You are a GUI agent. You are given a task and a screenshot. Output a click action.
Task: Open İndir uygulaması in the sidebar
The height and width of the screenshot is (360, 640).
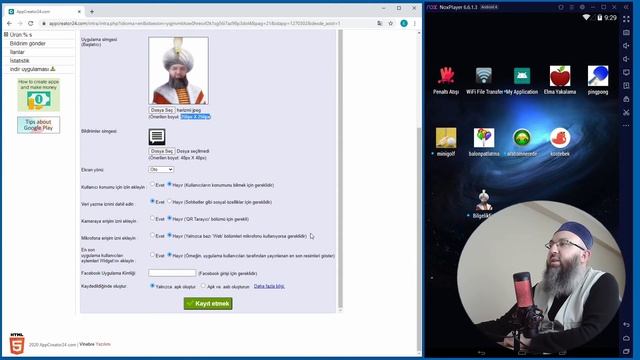[x=32, y=69]
